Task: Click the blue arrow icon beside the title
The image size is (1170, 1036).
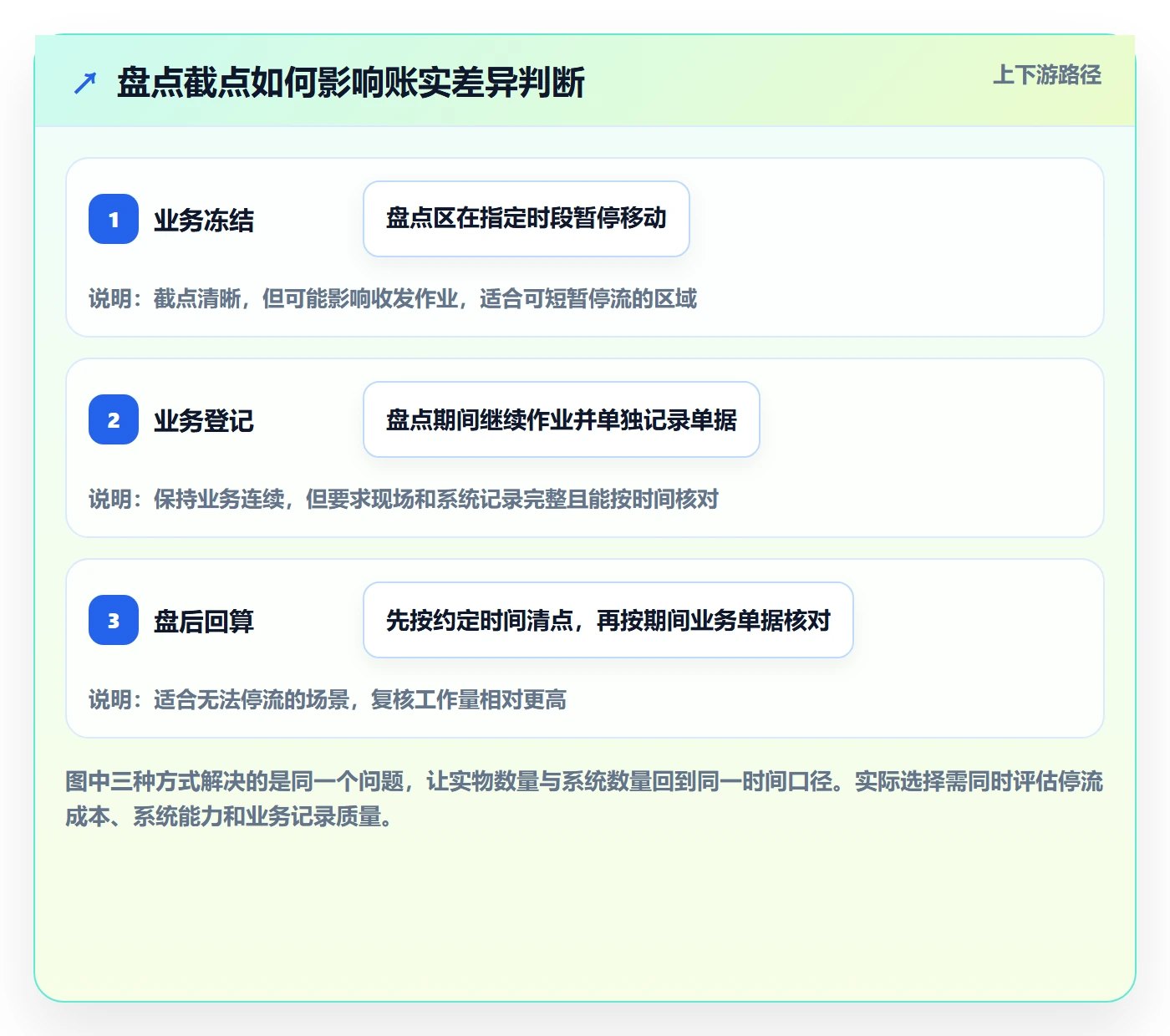Action: (x=85, y=83)
